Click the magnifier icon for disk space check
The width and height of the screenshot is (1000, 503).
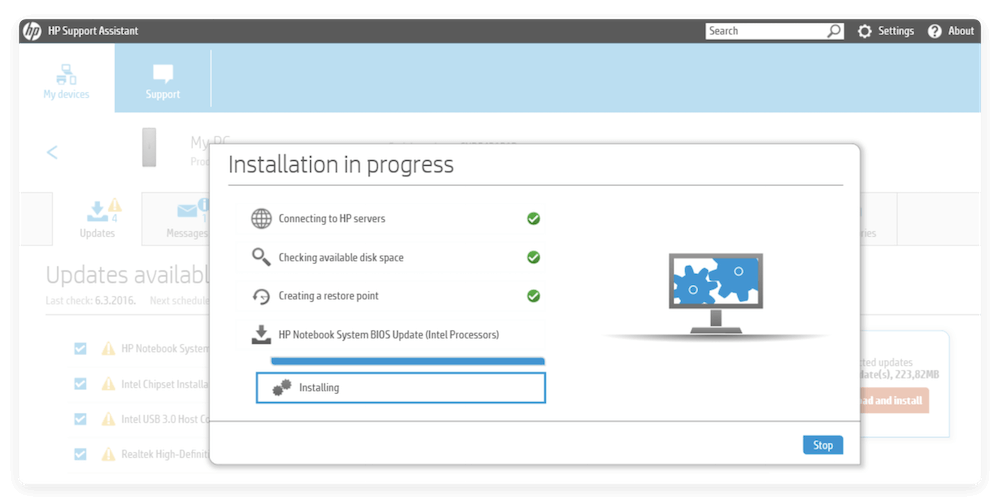261,257
